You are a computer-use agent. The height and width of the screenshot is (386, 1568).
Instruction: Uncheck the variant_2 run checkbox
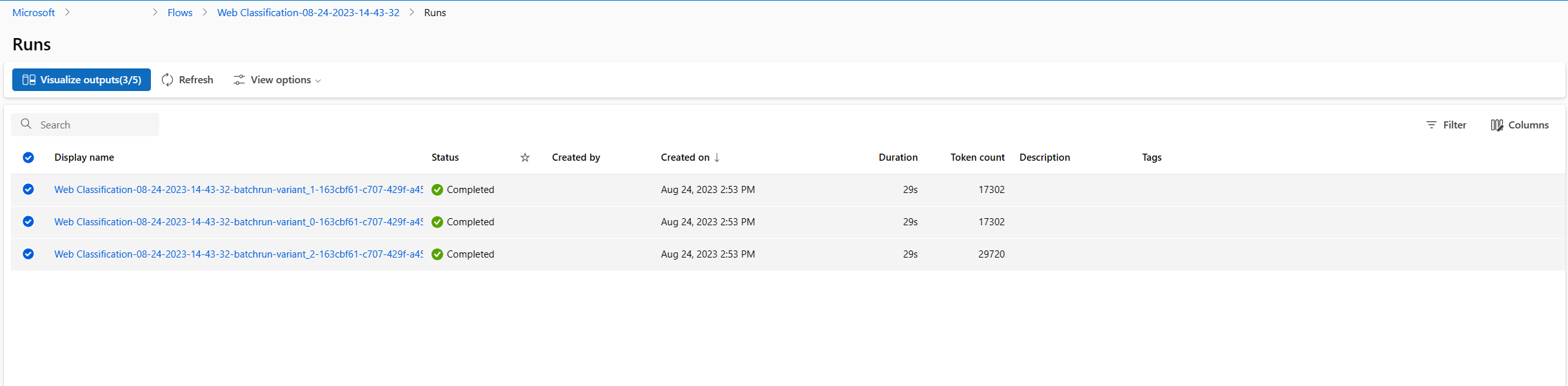coord(28,254)
